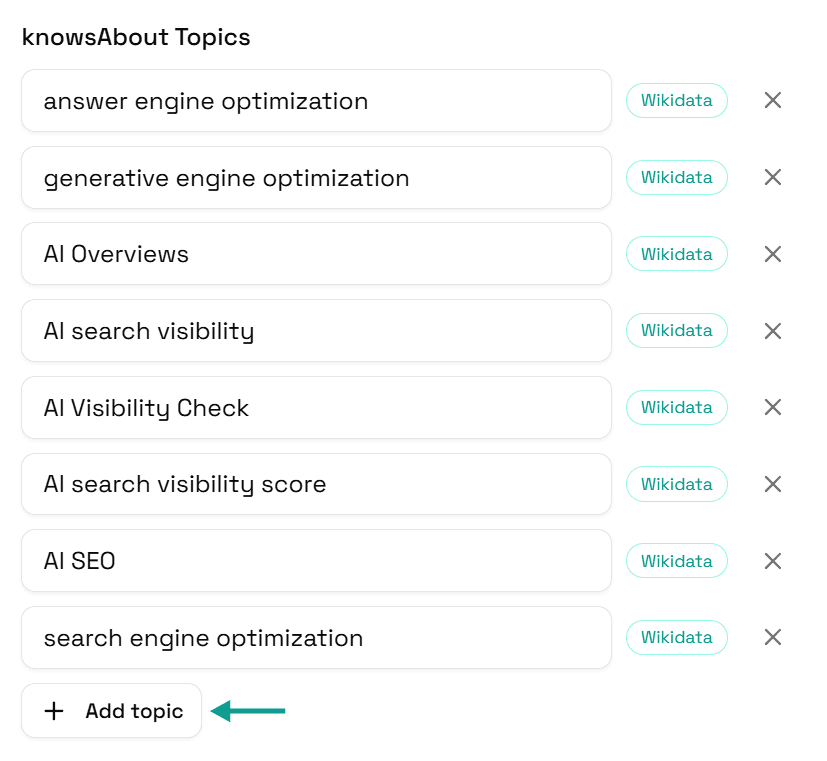Open Wikidata for AI Visibility Check

click(677, 407)
